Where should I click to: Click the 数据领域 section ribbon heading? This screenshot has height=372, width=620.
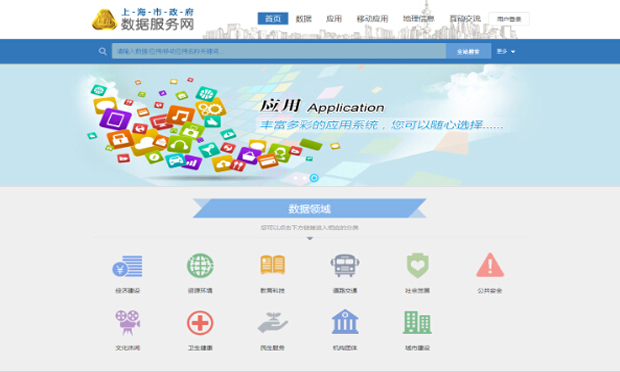(310, 208)
